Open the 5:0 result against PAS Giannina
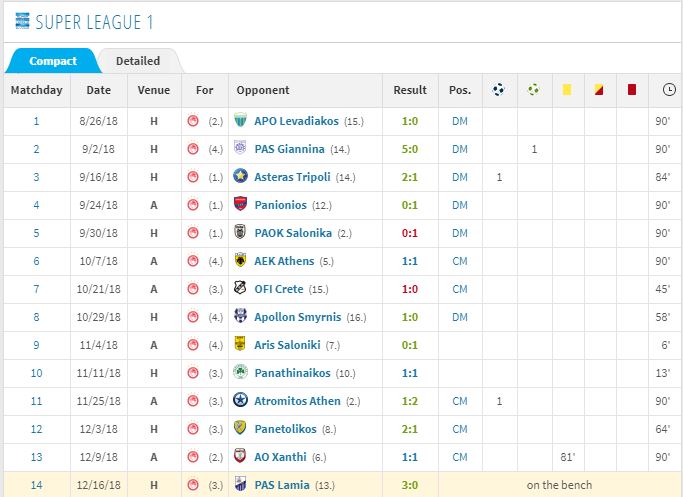 [x=410, y=149]
